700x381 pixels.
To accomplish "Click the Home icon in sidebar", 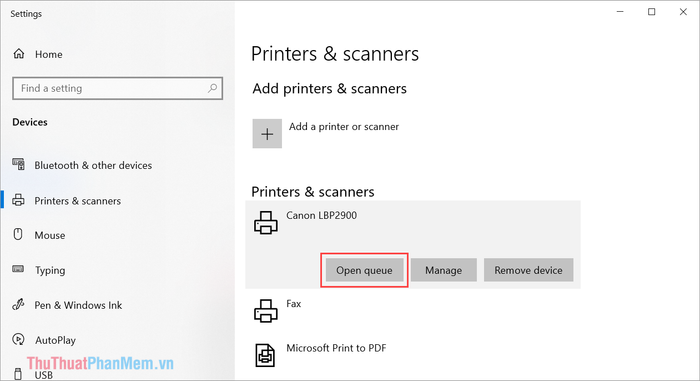I will coord(19,54).
